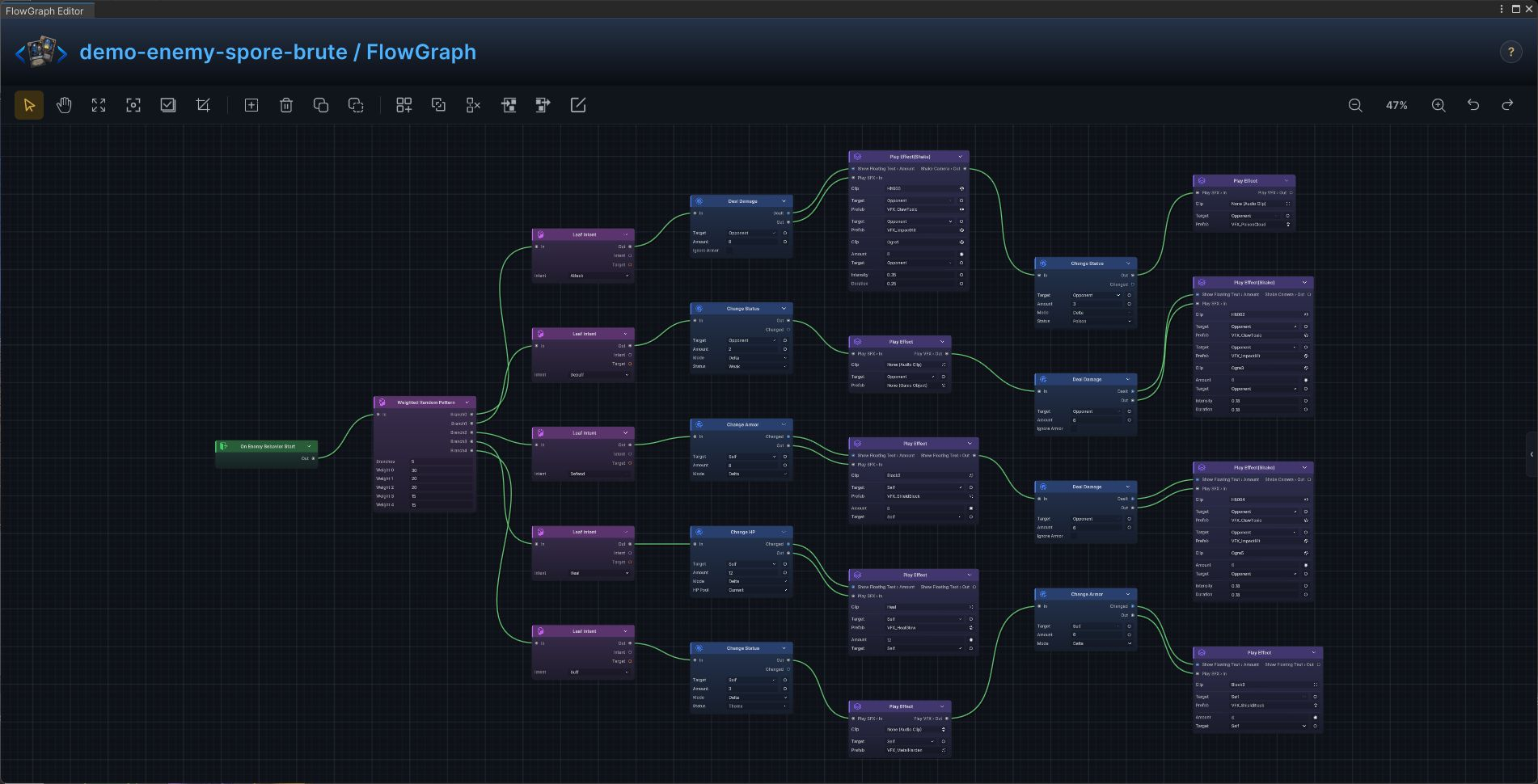Click the Out port of On Enemy Behavior Start
1538x784 pixels.
tap(314, 458)
